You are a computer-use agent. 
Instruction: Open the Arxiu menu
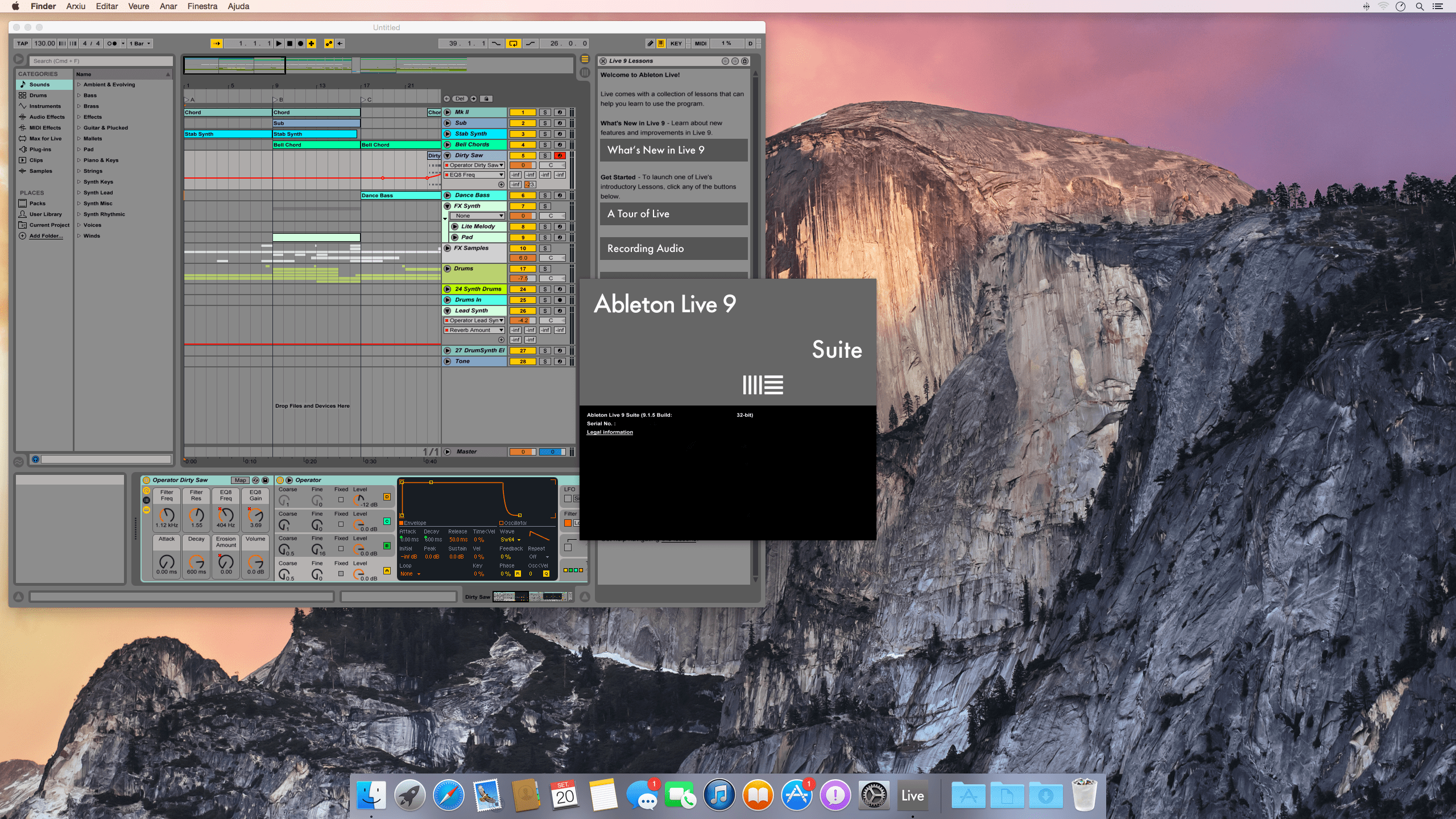pyautogui.click(x=76, y=6)
